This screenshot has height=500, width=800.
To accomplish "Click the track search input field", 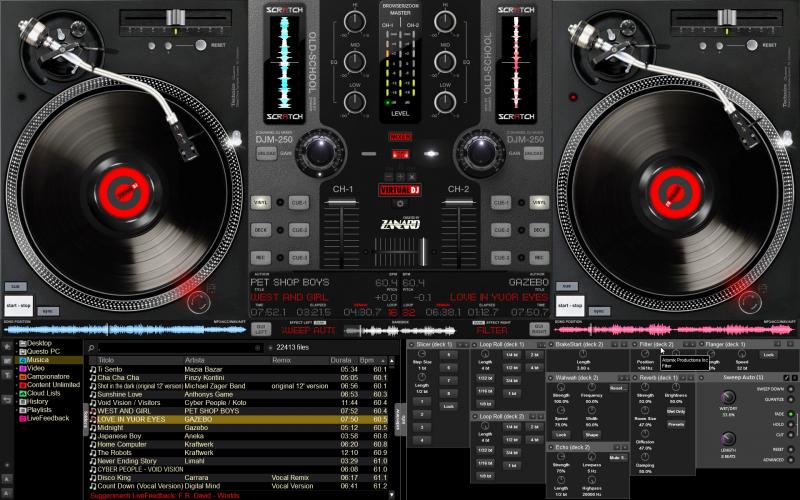I will 180,348.
